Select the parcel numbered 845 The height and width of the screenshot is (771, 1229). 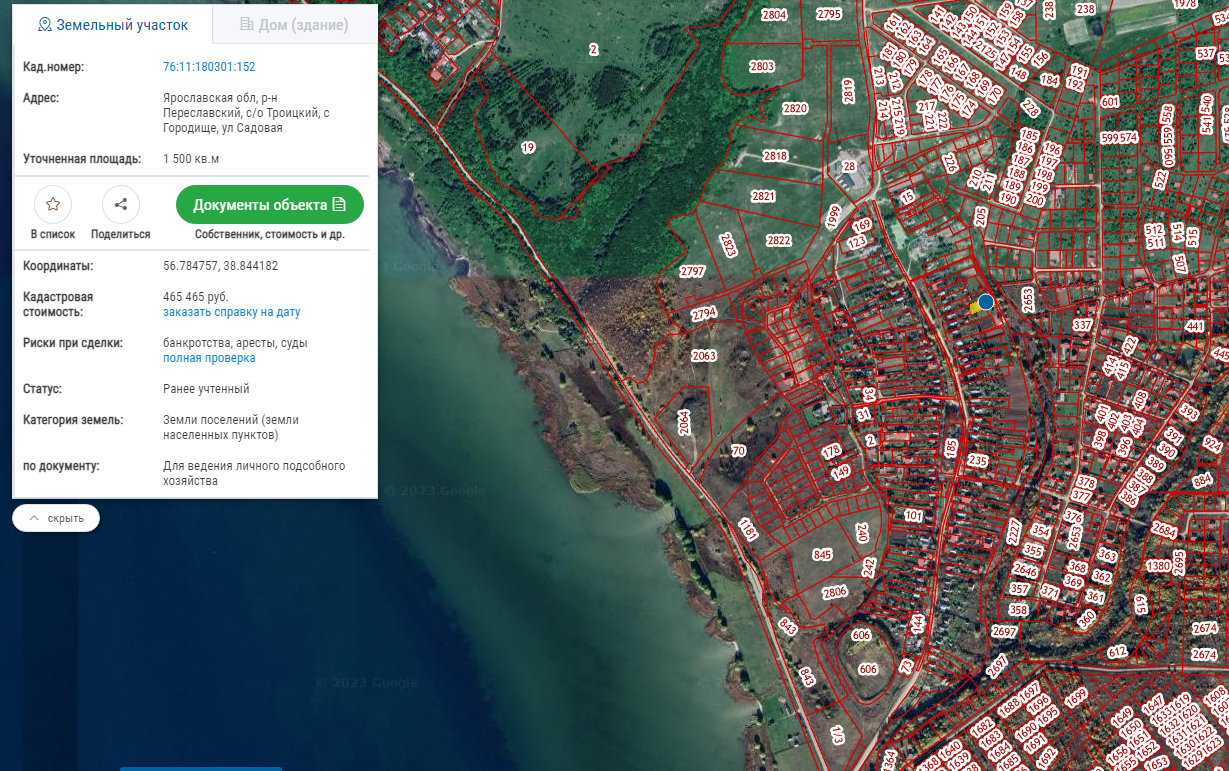(822, 555)
